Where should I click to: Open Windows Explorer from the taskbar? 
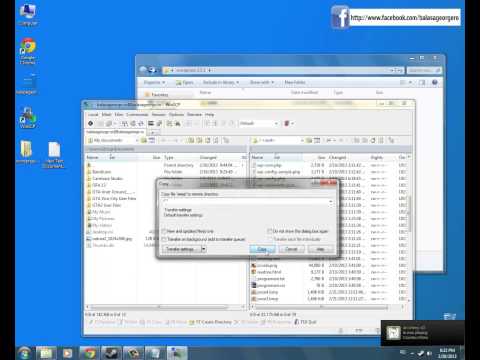click(46, 353)
